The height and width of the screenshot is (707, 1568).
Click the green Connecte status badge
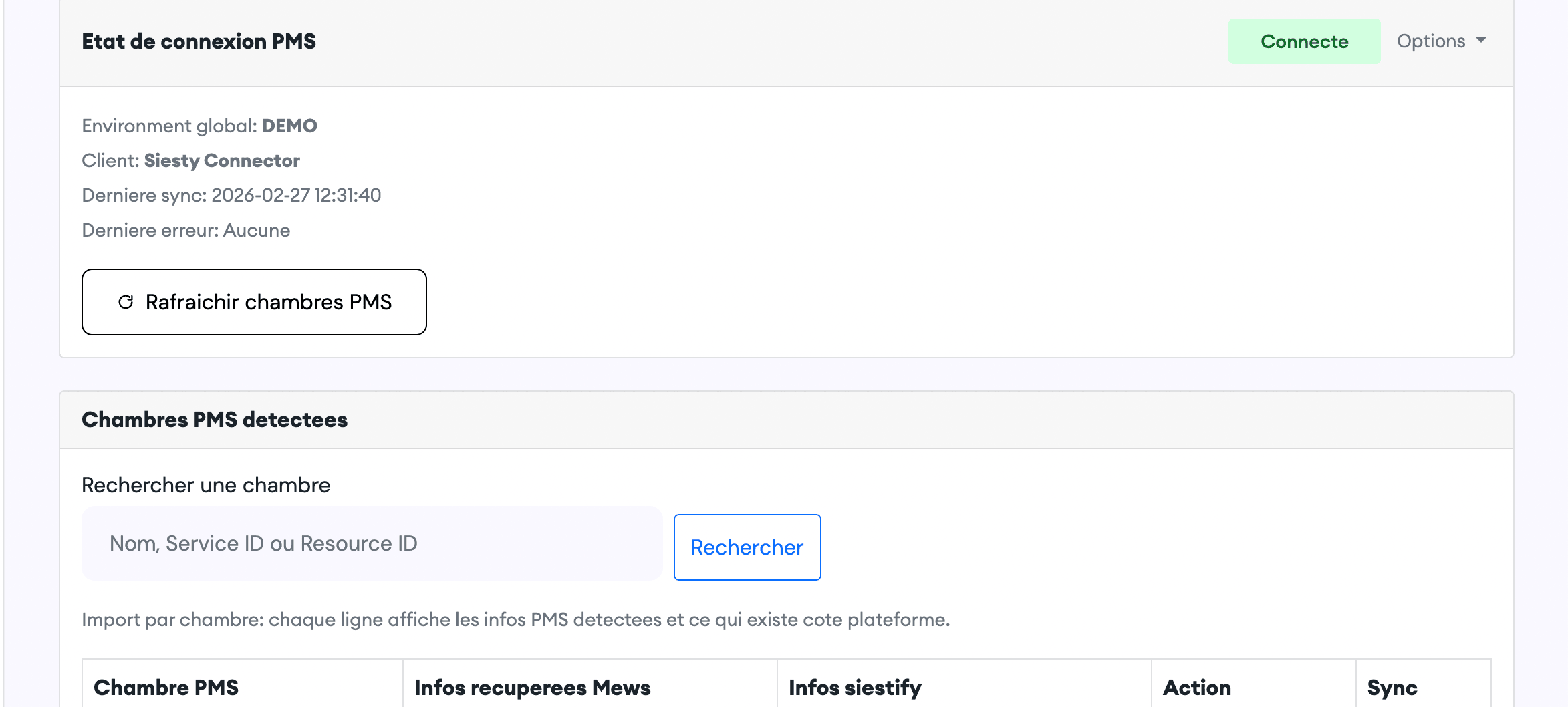(x=1304, y=41)
